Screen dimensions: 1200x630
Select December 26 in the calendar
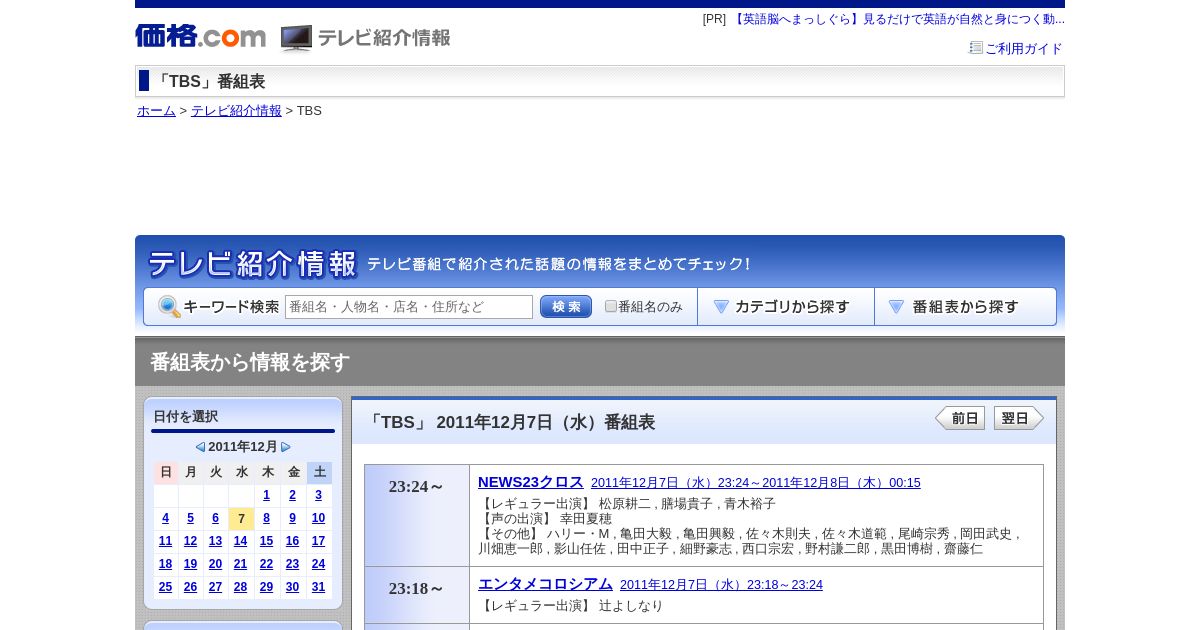(190, 587)
